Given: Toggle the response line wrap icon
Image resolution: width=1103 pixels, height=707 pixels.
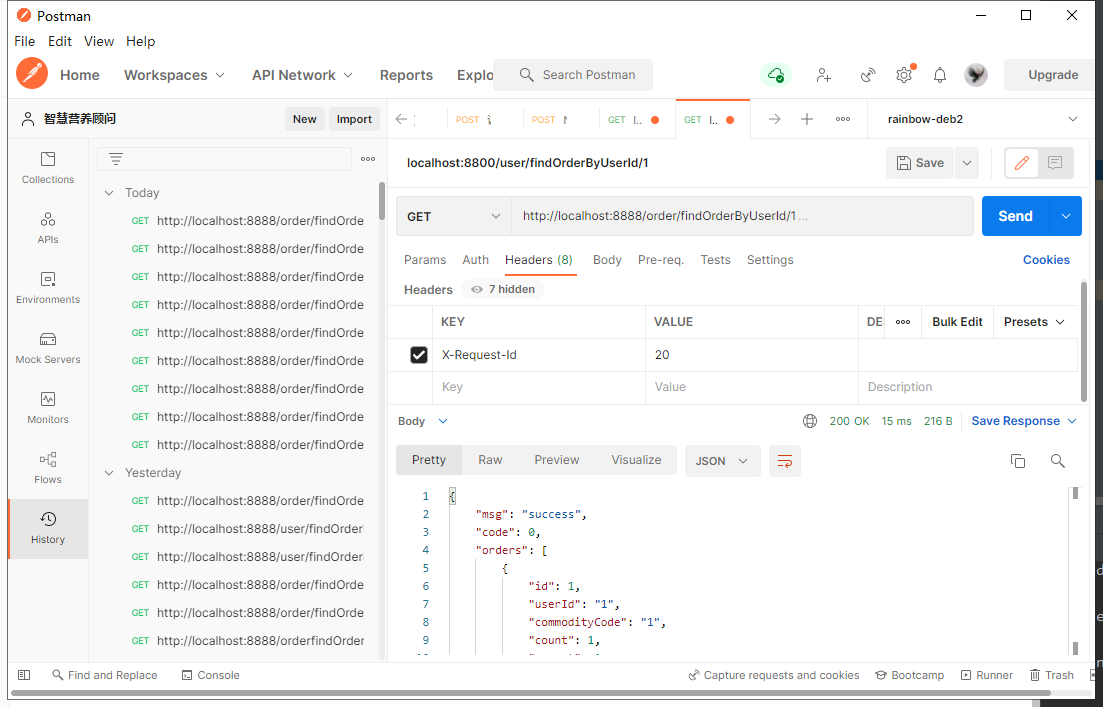Looking at the screenshot, I should [x=785, y=461].
